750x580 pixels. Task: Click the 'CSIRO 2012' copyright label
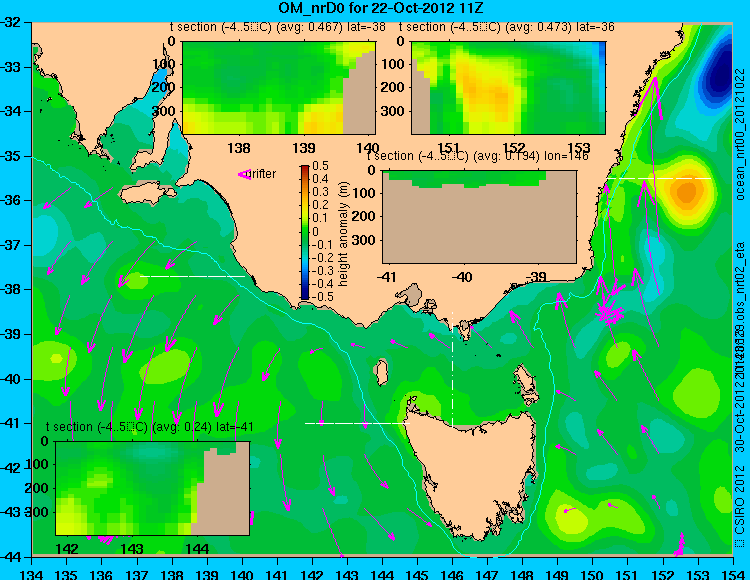coord(740,505)
